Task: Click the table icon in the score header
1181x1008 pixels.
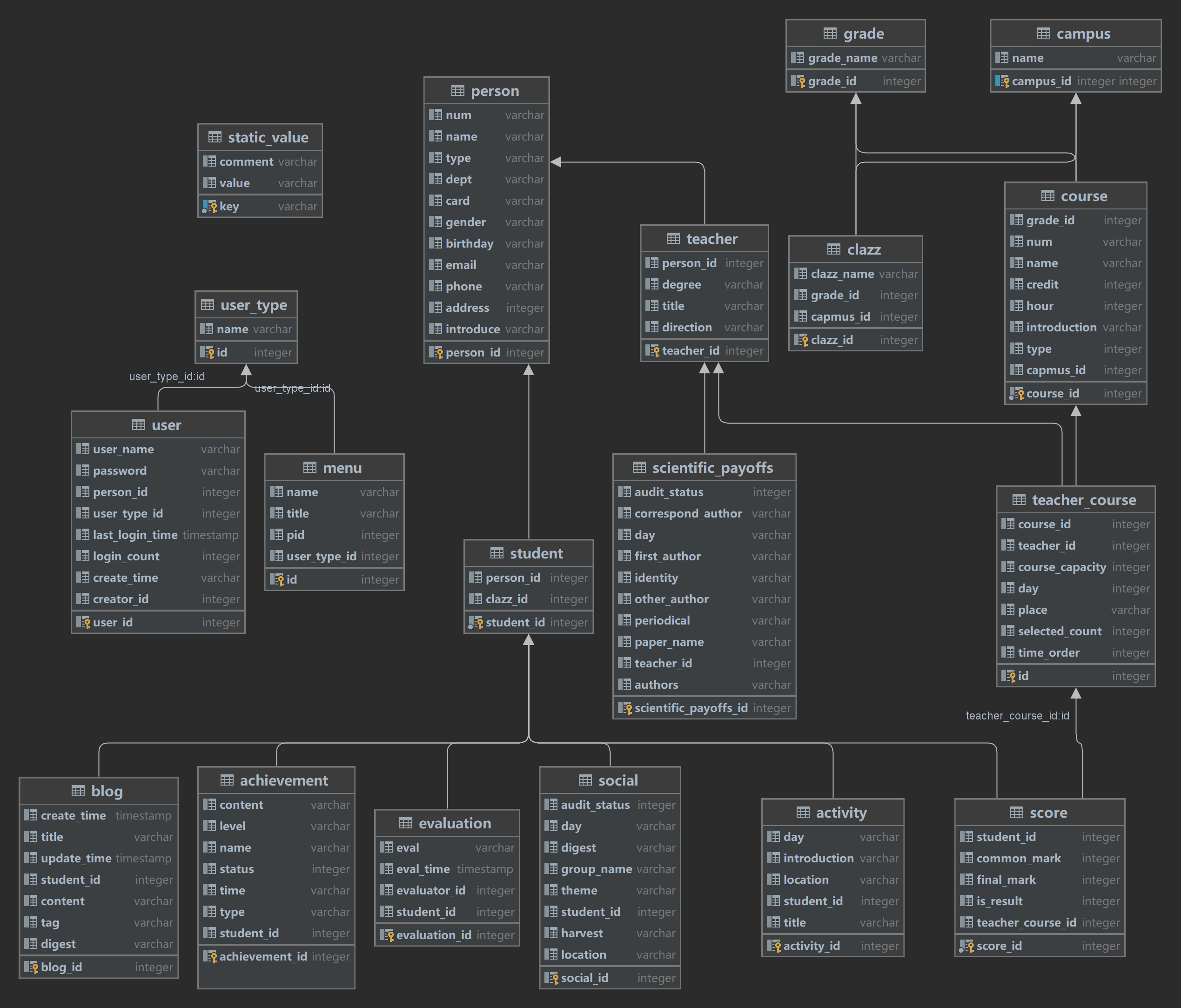Action: tap(1017, 812)
